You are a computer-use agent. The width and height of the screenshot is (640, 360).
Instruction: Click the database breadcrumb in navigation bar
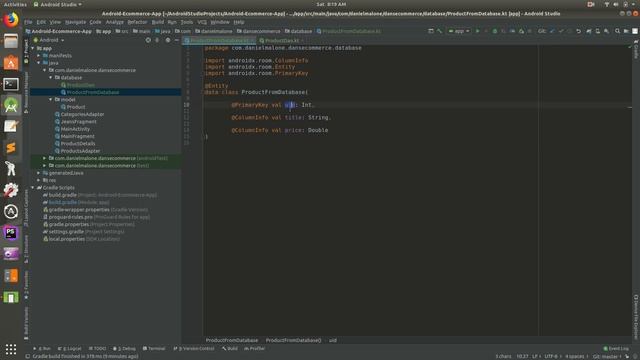click(298, 31)
